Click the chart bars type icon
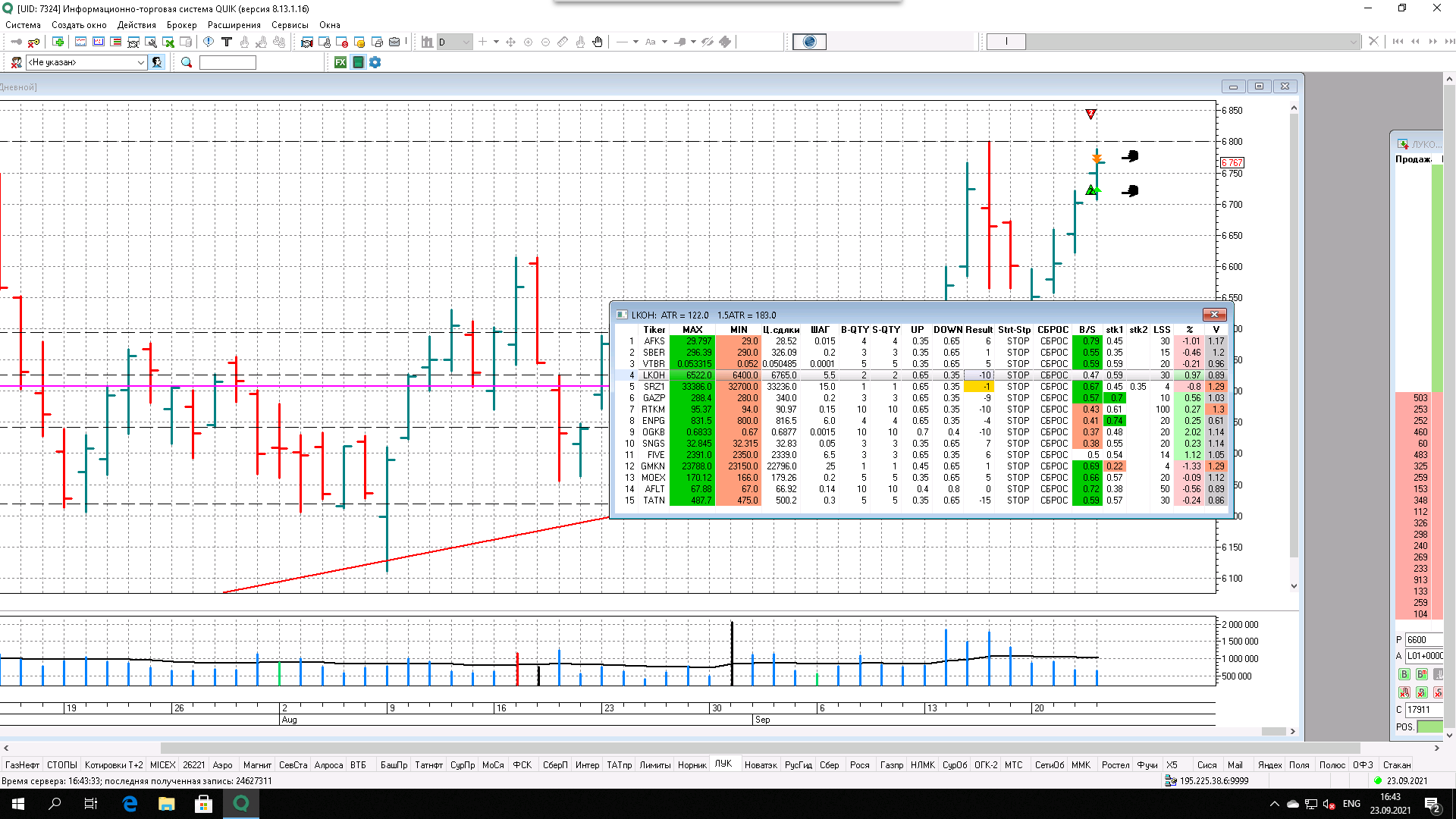Image resolution: width=1456 pixels, height=819 pixels. click(x=427, y=42)
